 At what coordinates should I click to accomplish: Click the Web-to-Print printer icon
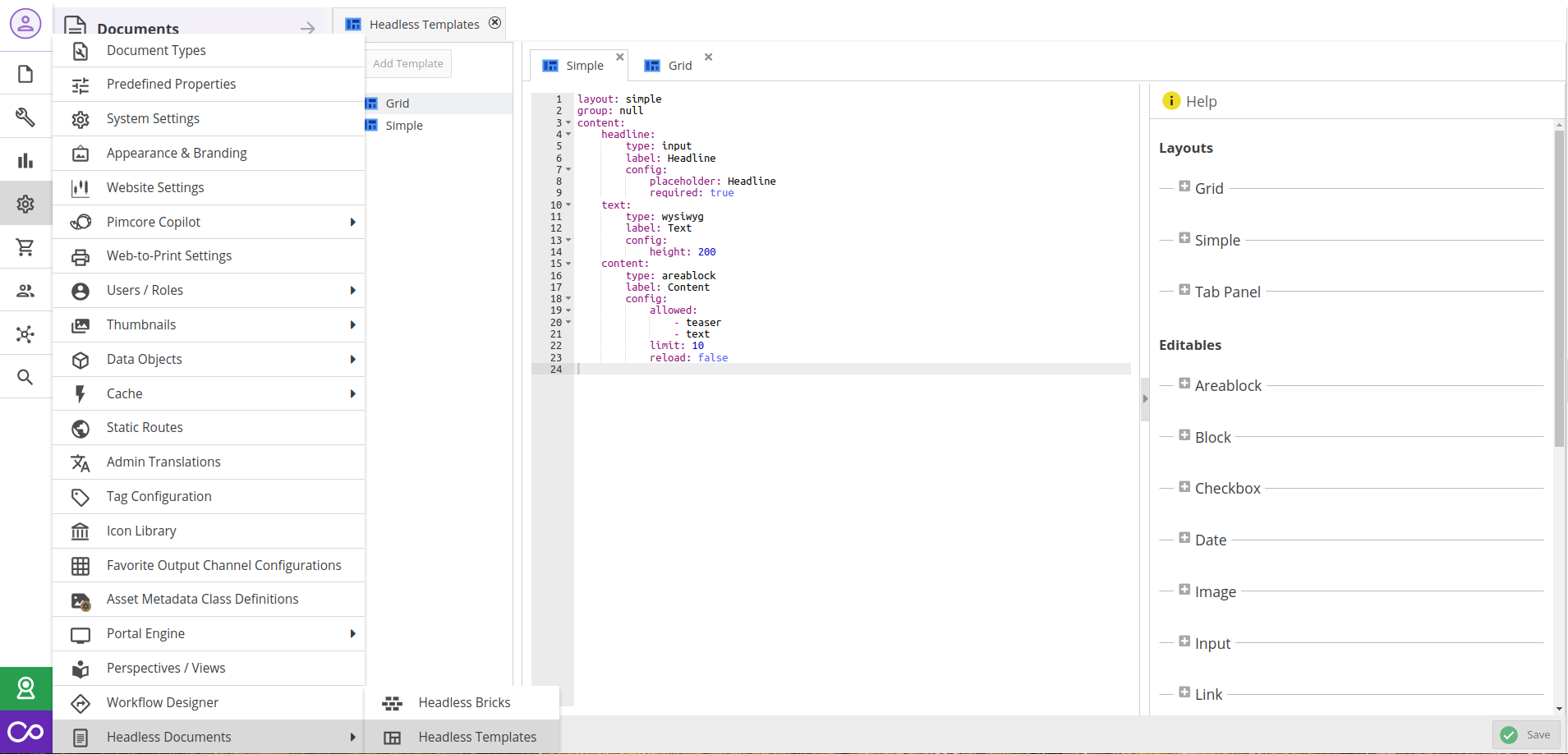80,257
